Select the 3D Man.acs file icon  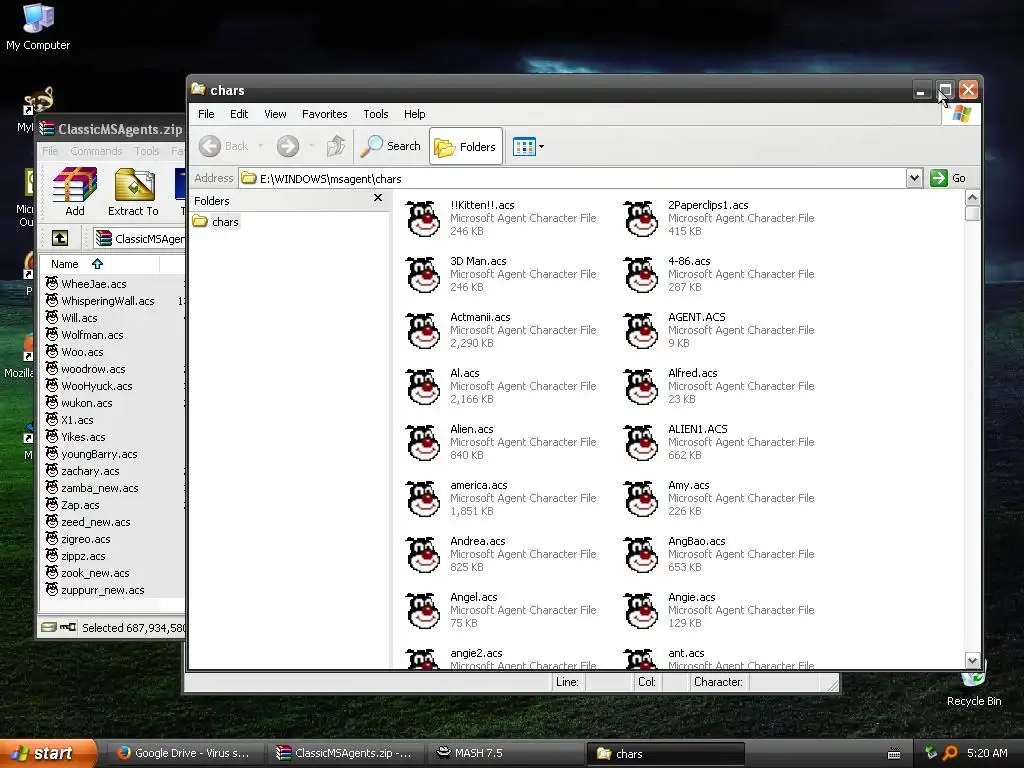[423, 274]
